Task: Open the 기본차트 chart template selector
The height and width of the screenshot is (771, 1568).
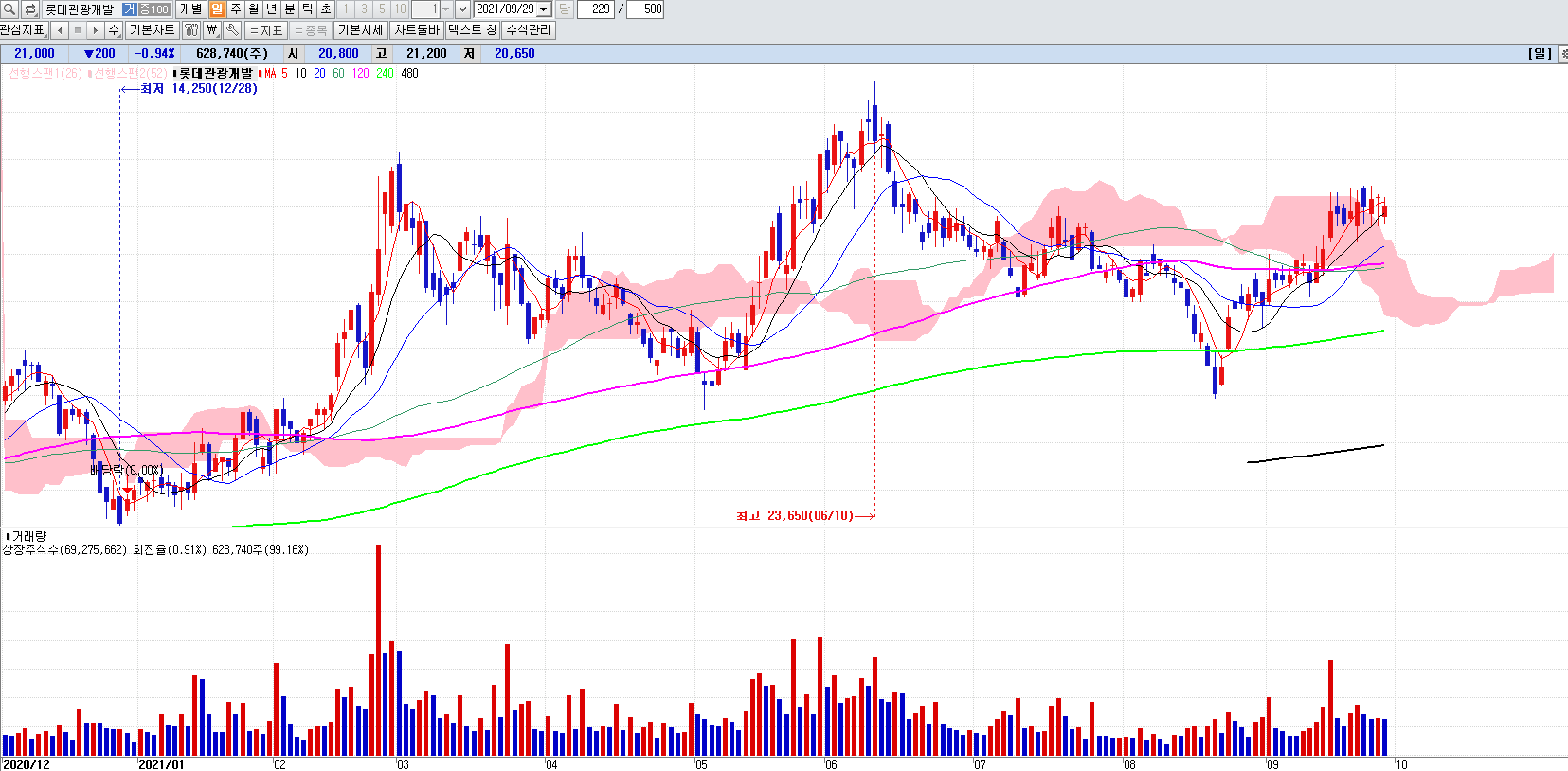Action: click(x=153, y=30)
